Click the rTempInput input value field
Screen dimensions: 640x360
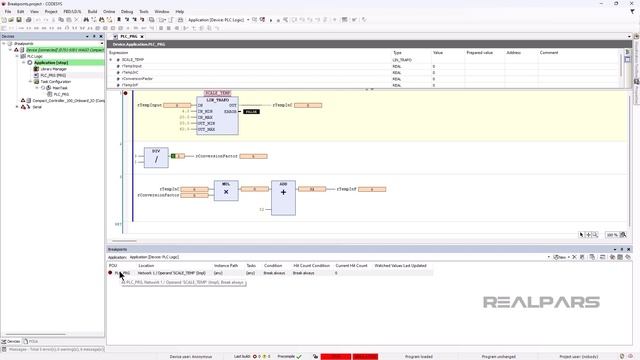click(x=177, y=105)
